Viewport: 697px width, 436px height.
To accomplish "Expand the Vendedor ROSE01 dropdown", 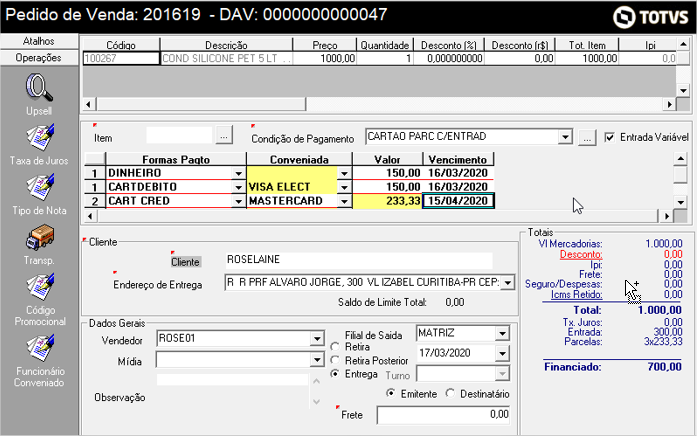I will pyautogui.click(x=317, y=339).
